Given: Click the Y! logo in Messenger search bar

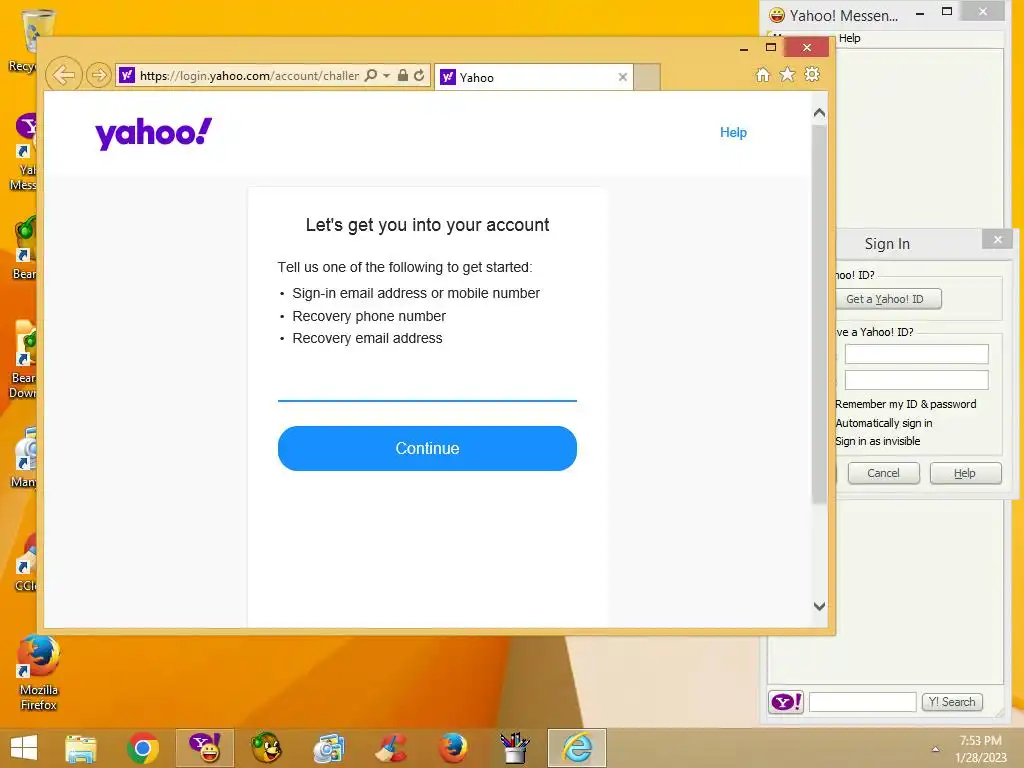Looking at the screenshot, I should click(x=786, y=702).
